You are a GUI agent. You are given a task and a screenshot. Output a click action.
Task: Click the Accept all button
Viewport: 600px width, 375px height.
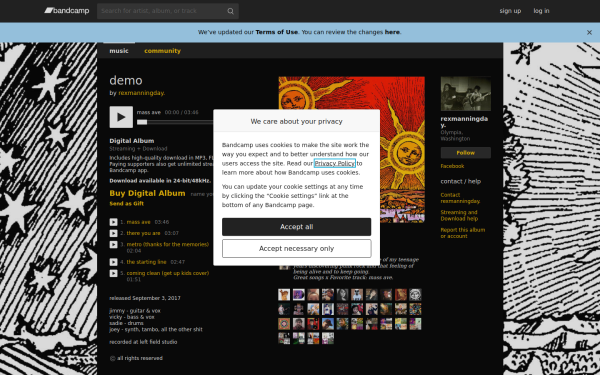tap(297, 227)
